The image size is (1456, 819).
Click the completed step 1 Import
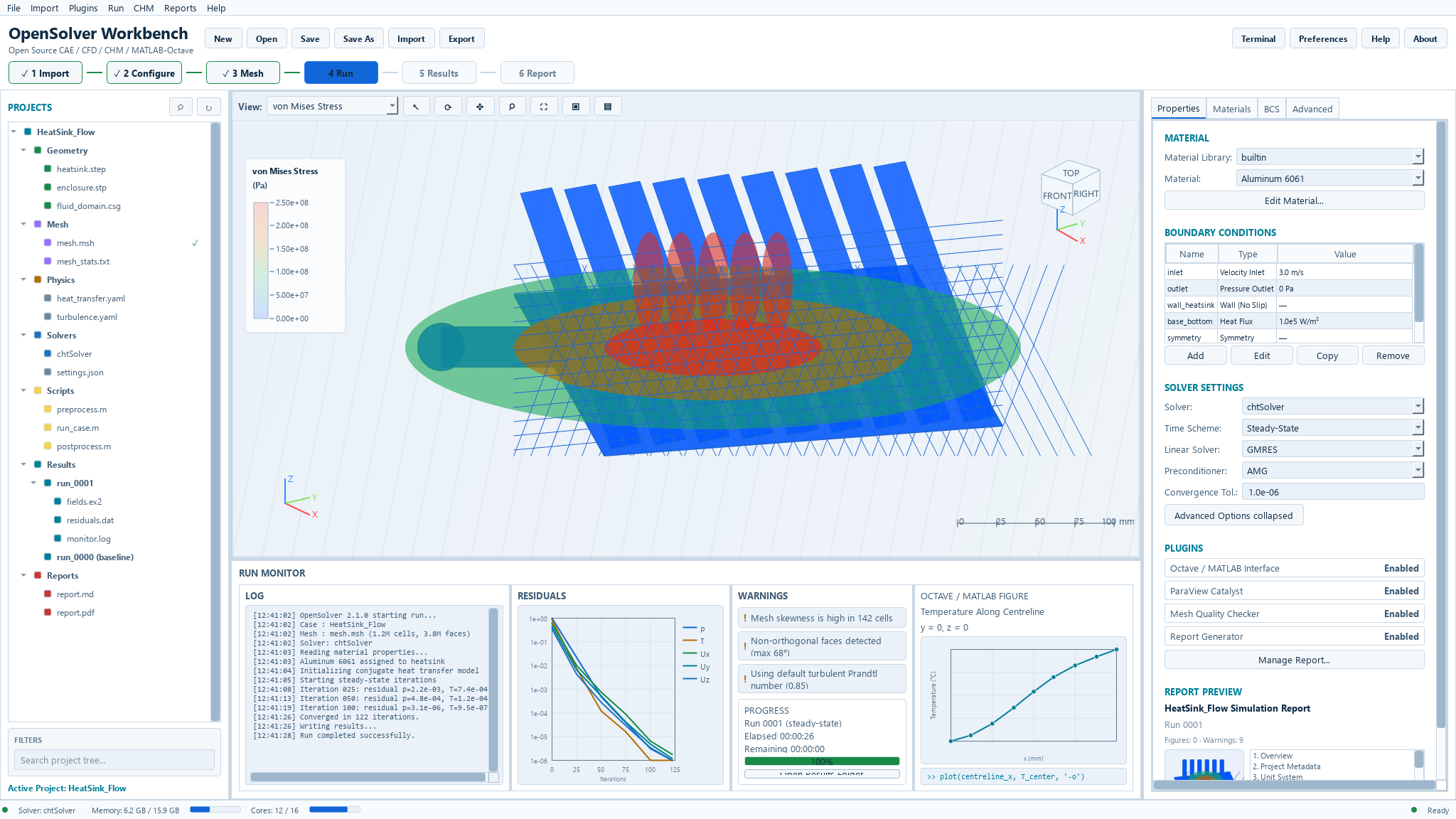click(x=45, y=73)
